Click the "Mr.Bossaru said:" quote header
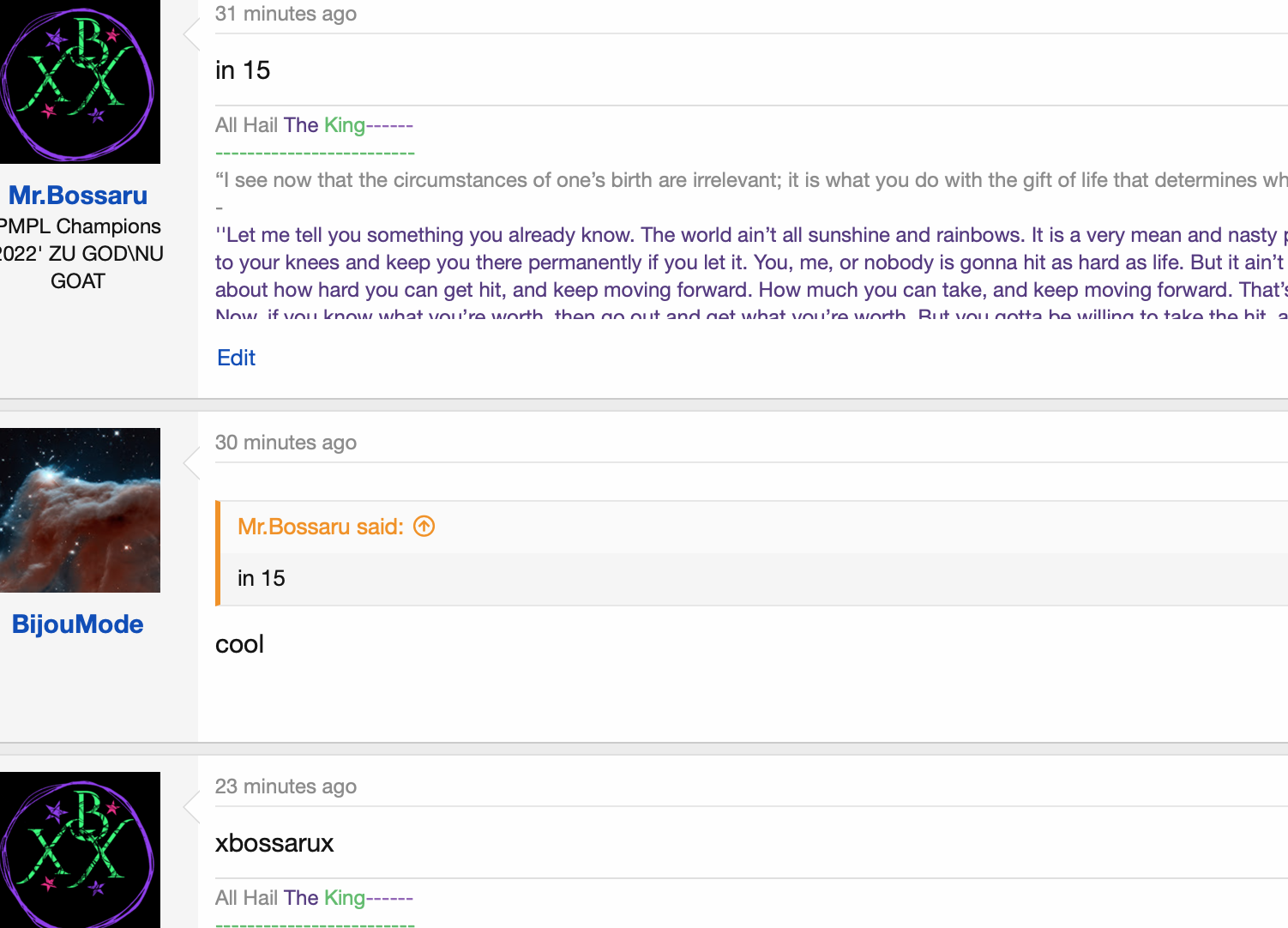Image resolution: width=1288 pixels, height=928 pixels. coord(320,527)
